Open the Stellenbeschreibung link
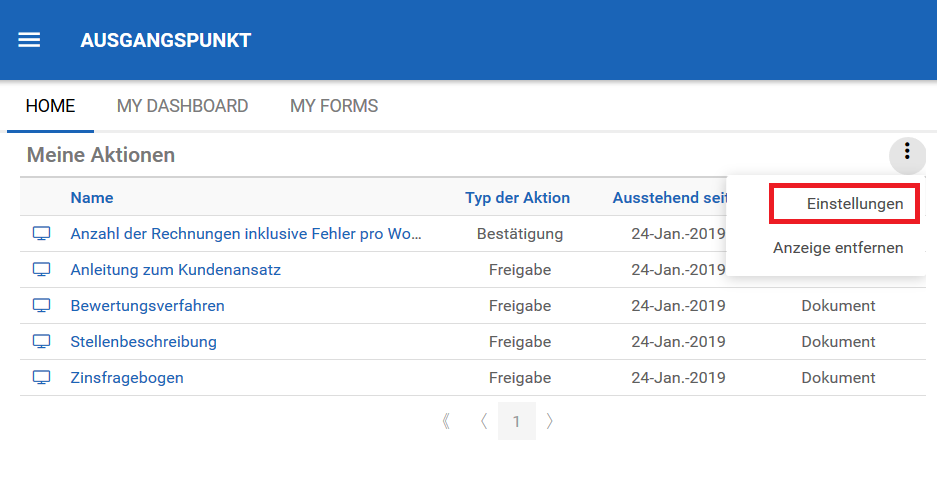The height and width of the screenshot is (487, 937). [x=143, y=342]
